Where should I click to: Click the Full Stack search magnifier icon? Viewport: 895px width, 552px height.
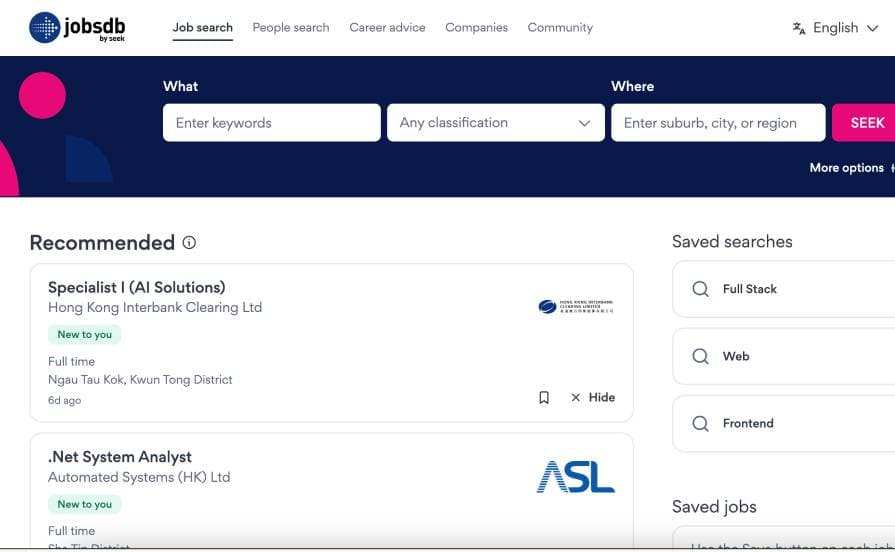pos(700,289)
